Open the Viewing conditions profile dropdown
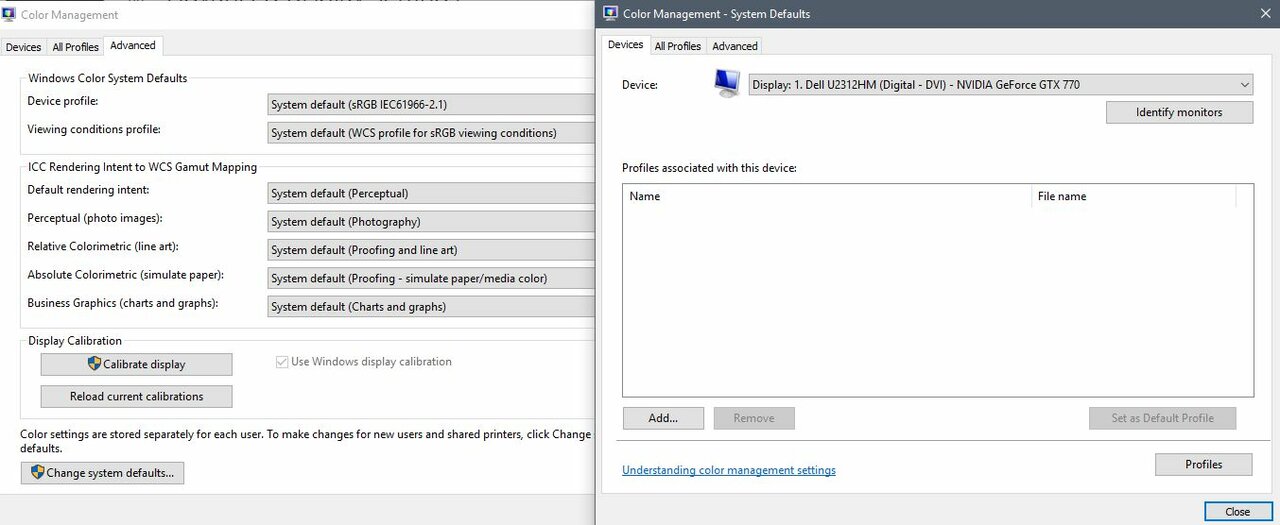Image resolution: width=1280 pixels, height=525 pixels. pos(431,132)
